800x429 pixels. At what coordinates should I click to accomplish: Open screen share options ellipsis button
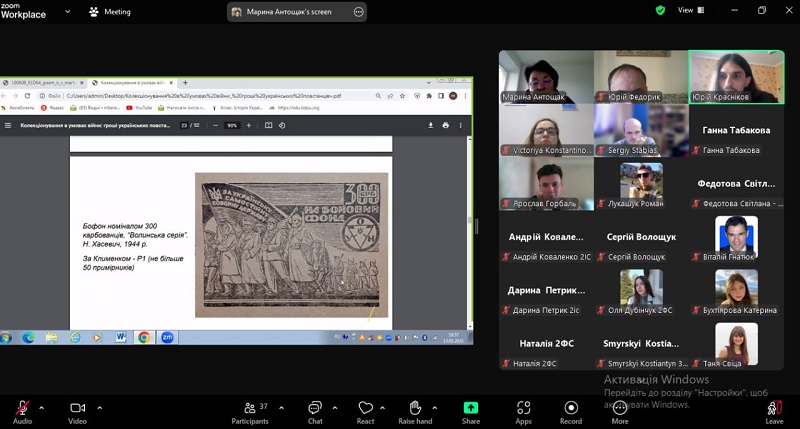[359, 12]
